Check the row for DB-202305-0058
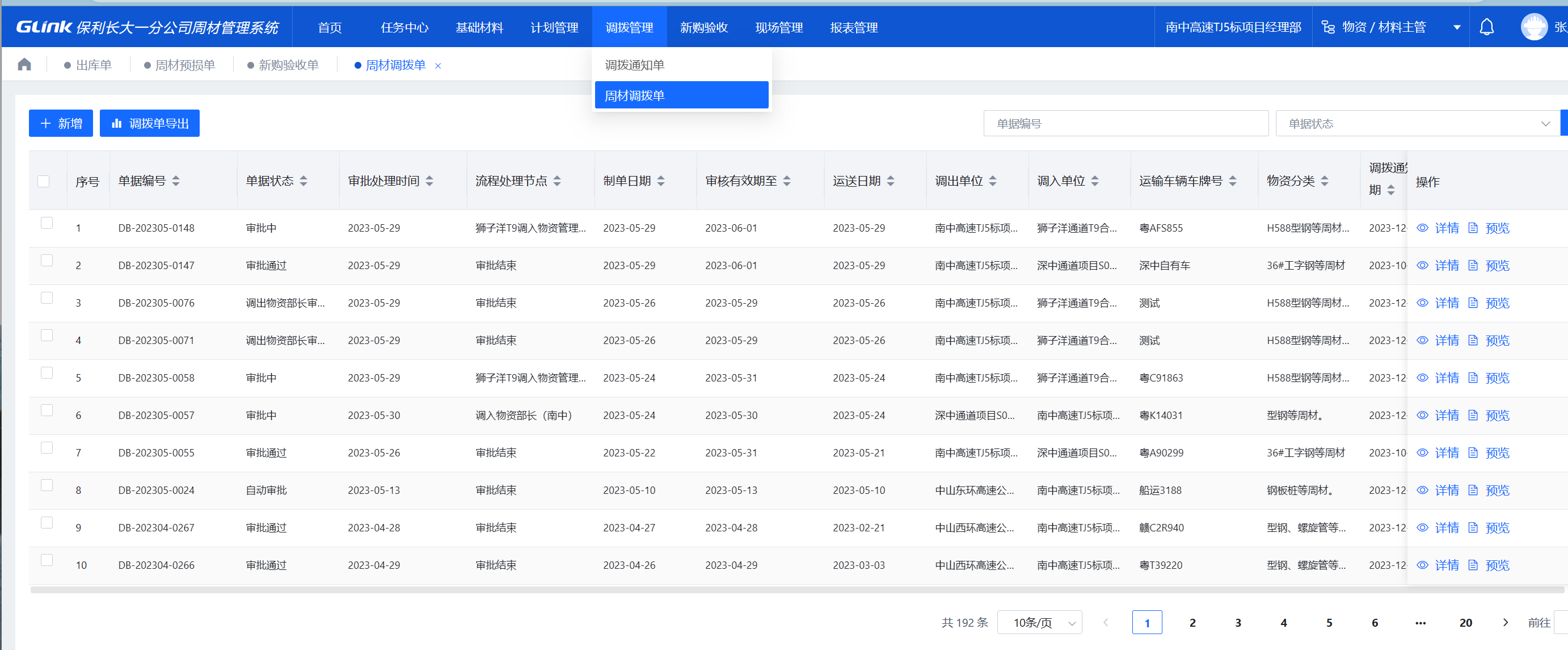This screenshot has width=1568, height=650. (47, 373)
